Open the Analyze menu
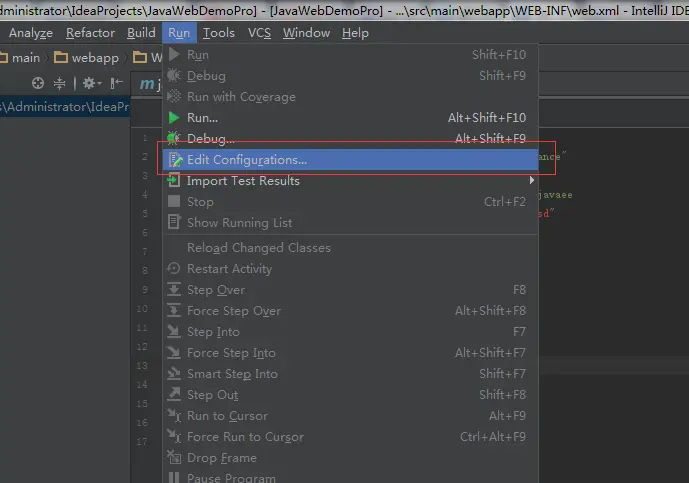 [x=31, y=33]
